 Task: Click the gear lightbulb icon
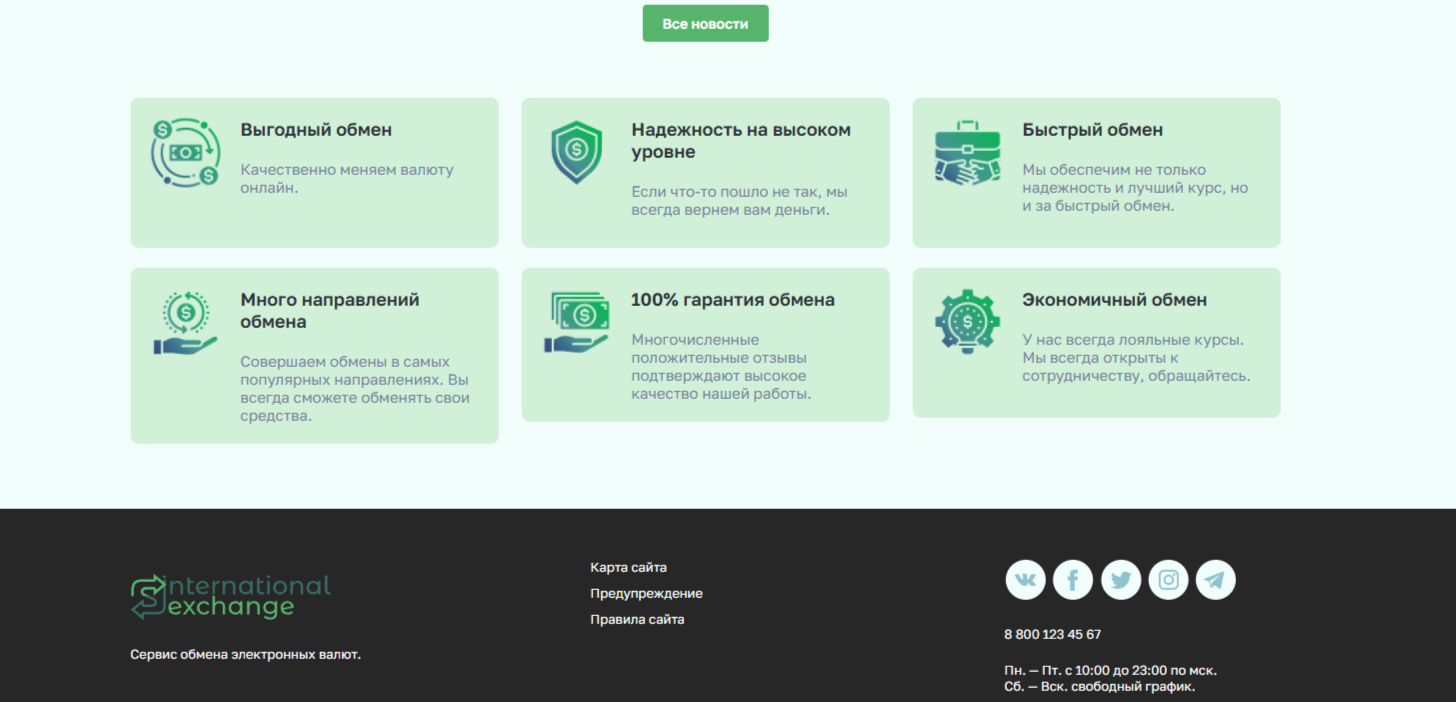pos(967,322)
